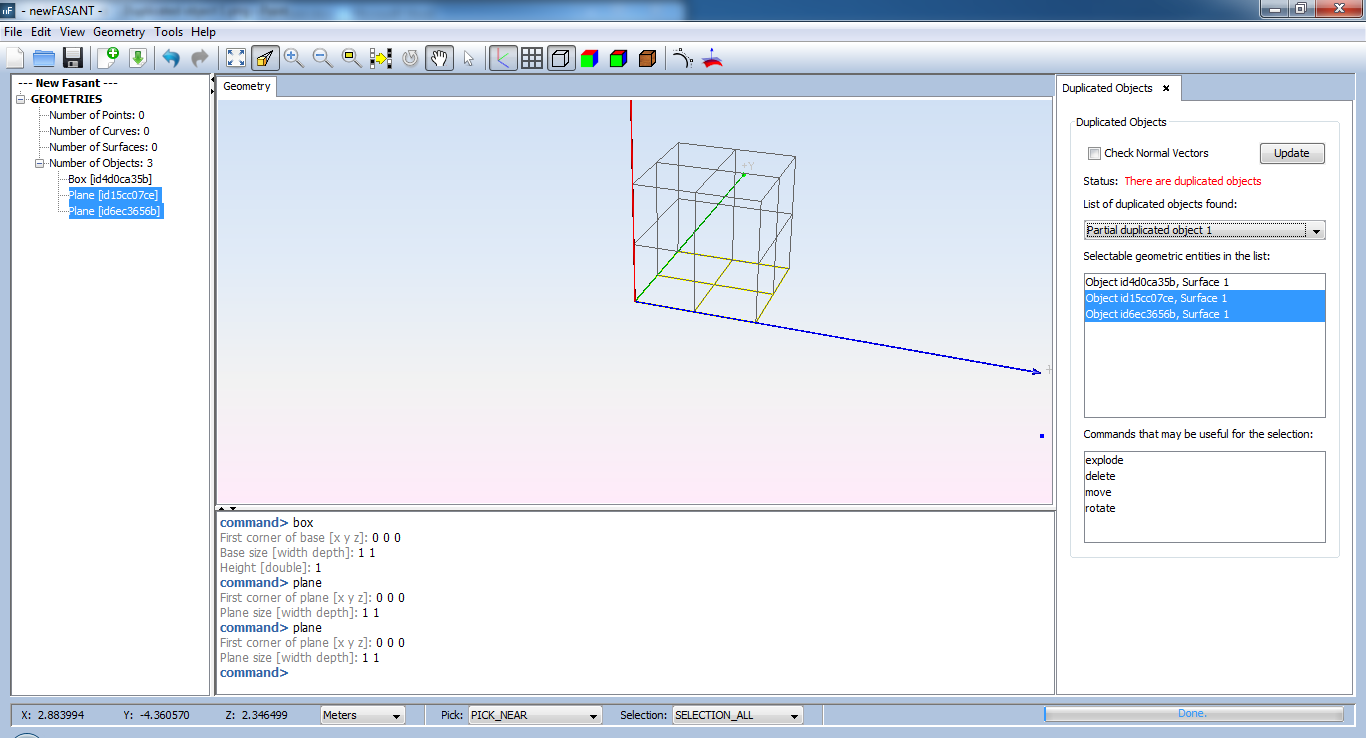Toggle the coordinate axes display icon
1366x738 pixels.
tap(503, 58)
